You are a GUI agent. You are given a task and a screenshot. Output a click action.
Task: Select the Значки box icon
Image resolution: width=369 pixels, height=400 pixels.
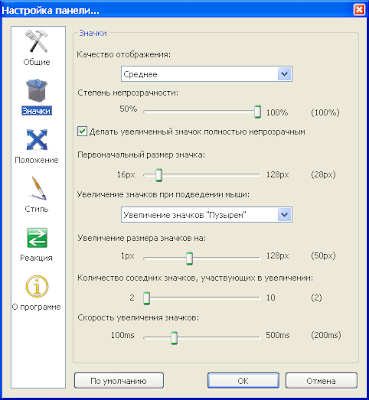(x=37, y=90)
